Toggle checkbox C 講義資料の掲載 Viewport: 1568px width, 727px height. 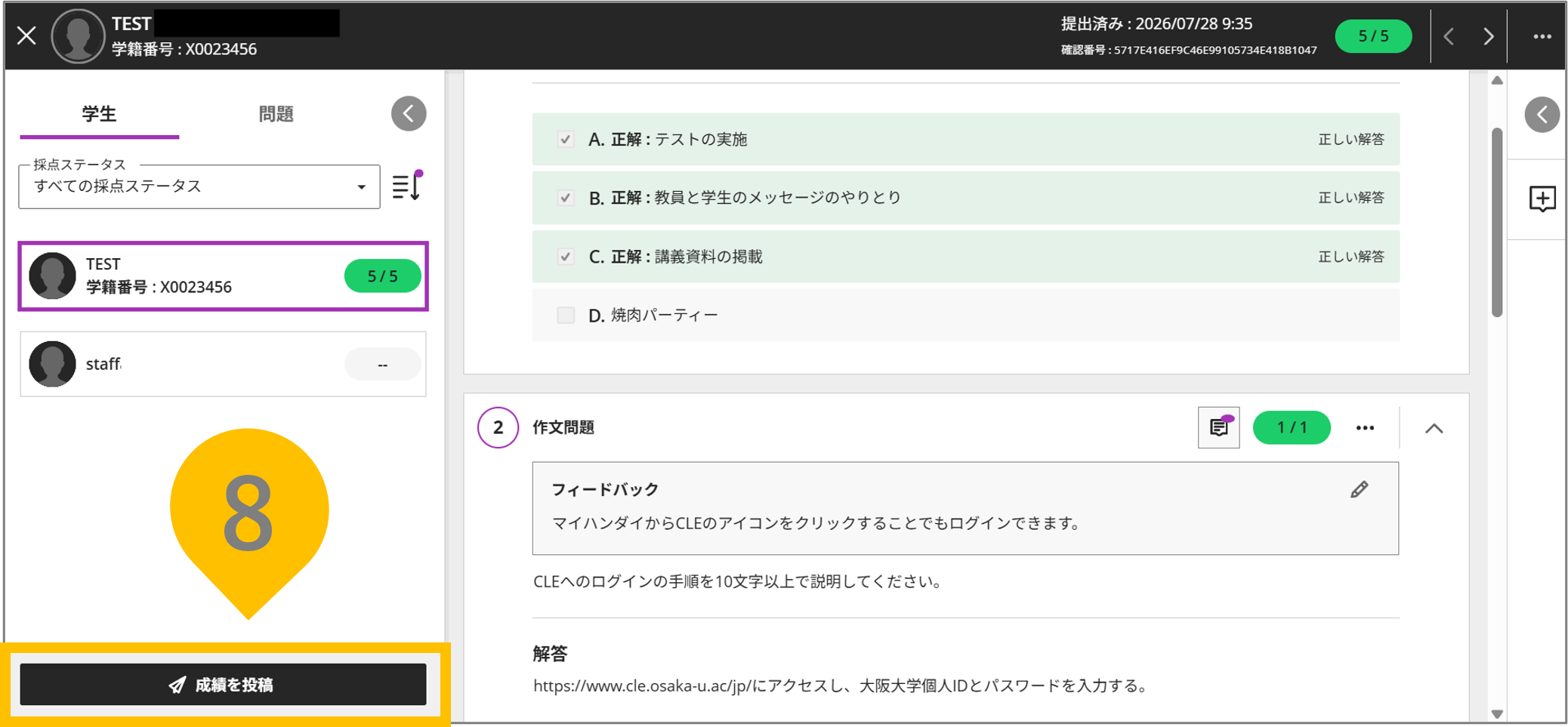coord(565,257)
